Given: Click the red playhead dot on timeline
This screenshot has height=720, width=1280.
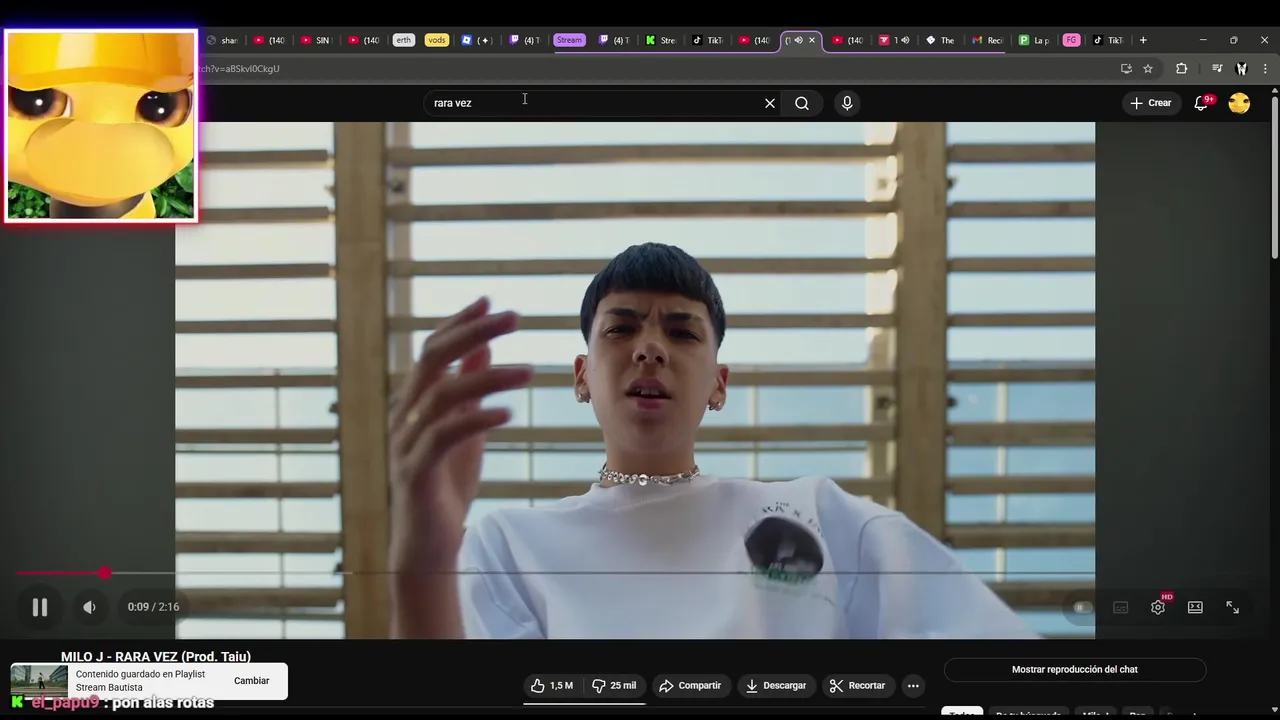Looking at the screenshot, I should 105,573.
